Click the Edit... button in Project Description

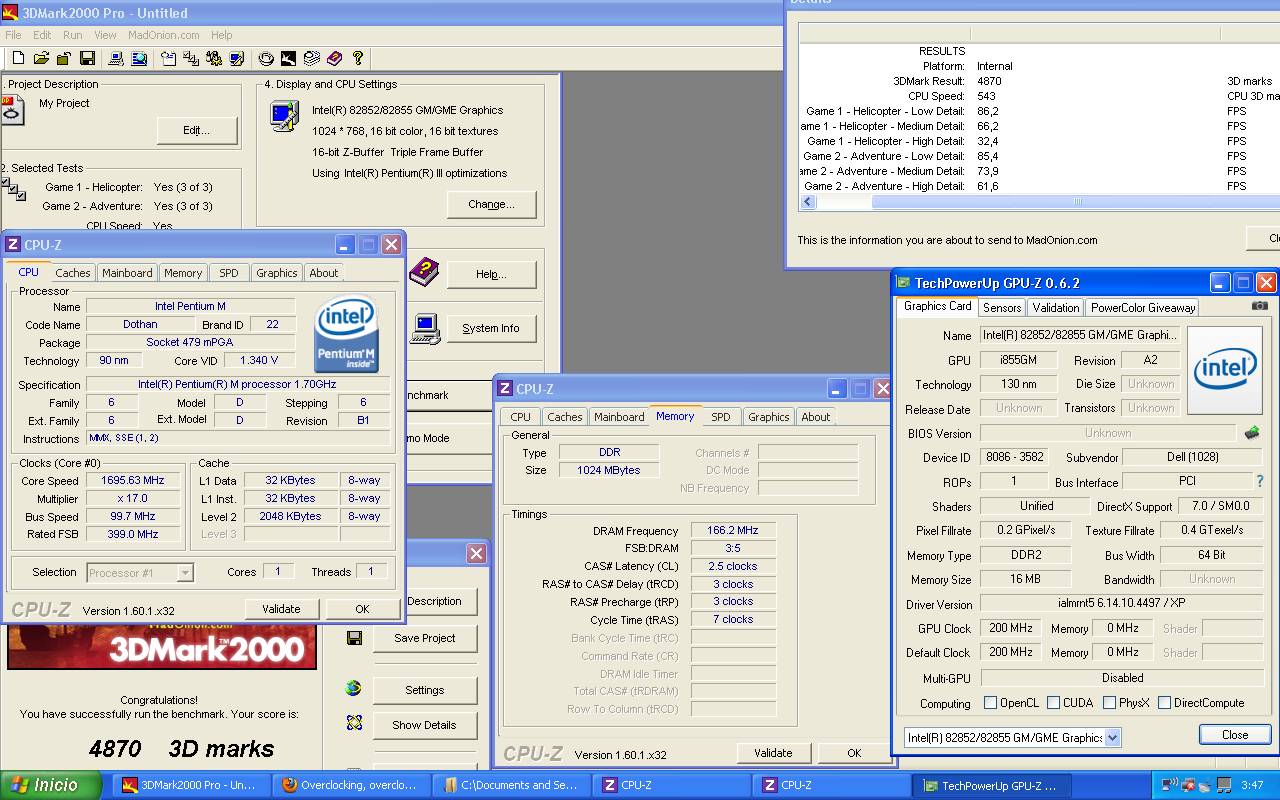(x=197, y=130)
